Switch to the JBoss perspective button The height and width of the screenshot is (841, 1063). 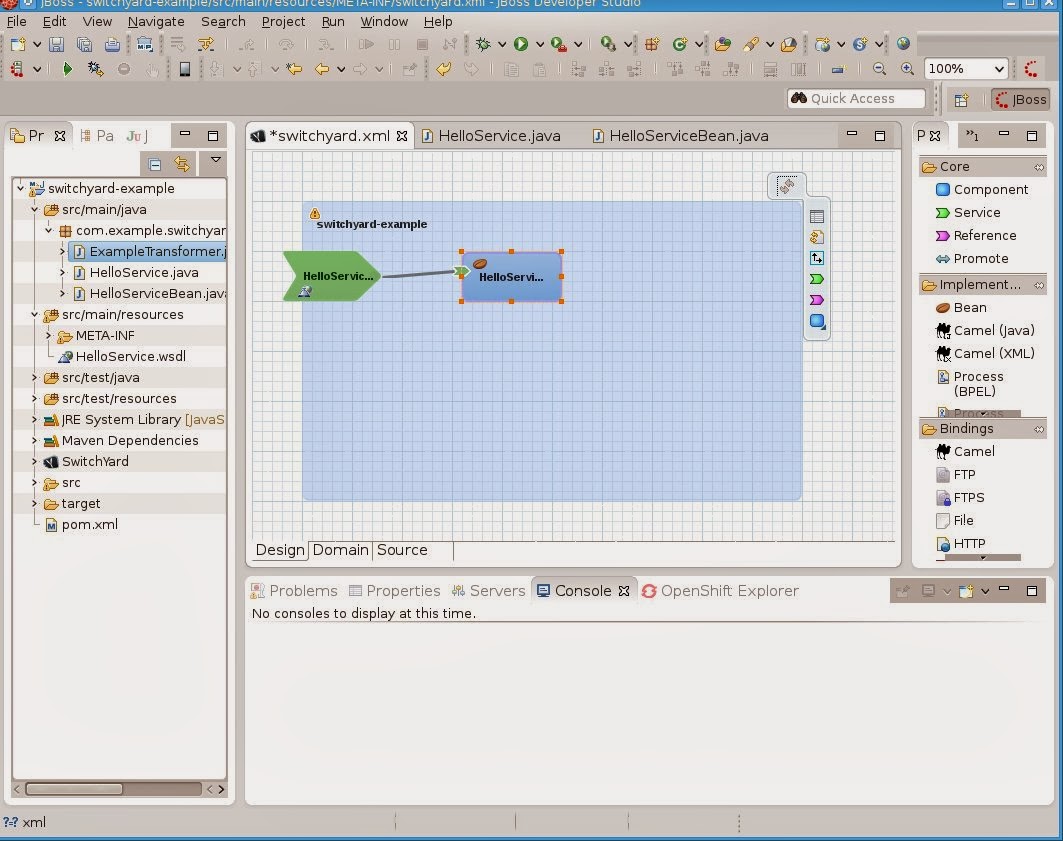click(1021, 100)
